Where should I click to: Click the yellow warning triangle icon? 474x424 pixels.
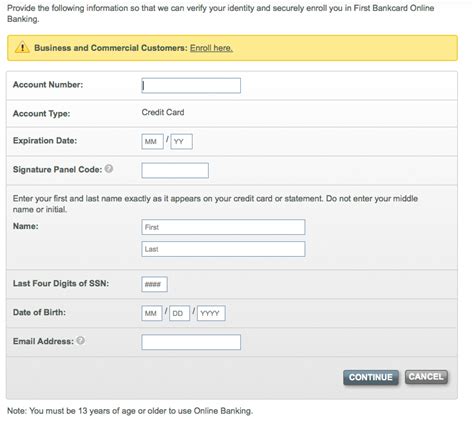tap(22, 47)
